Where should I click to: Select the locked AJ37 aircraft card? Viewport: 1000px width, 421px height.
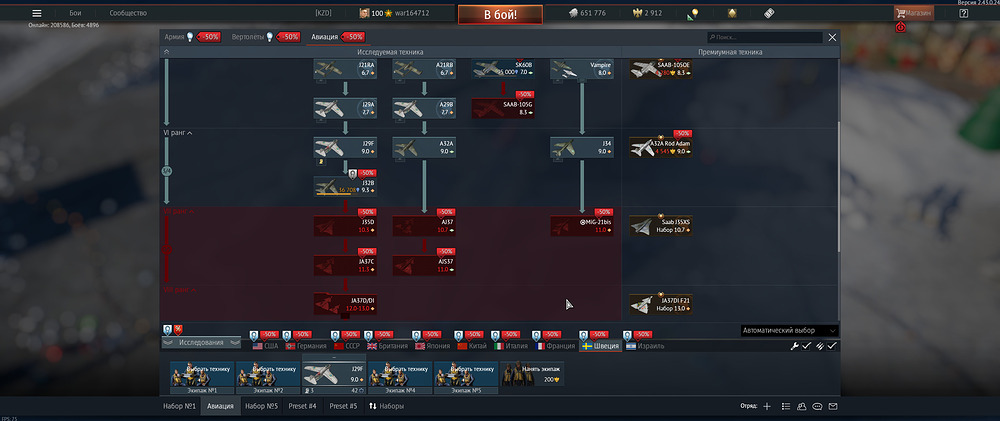coord(424,226)
